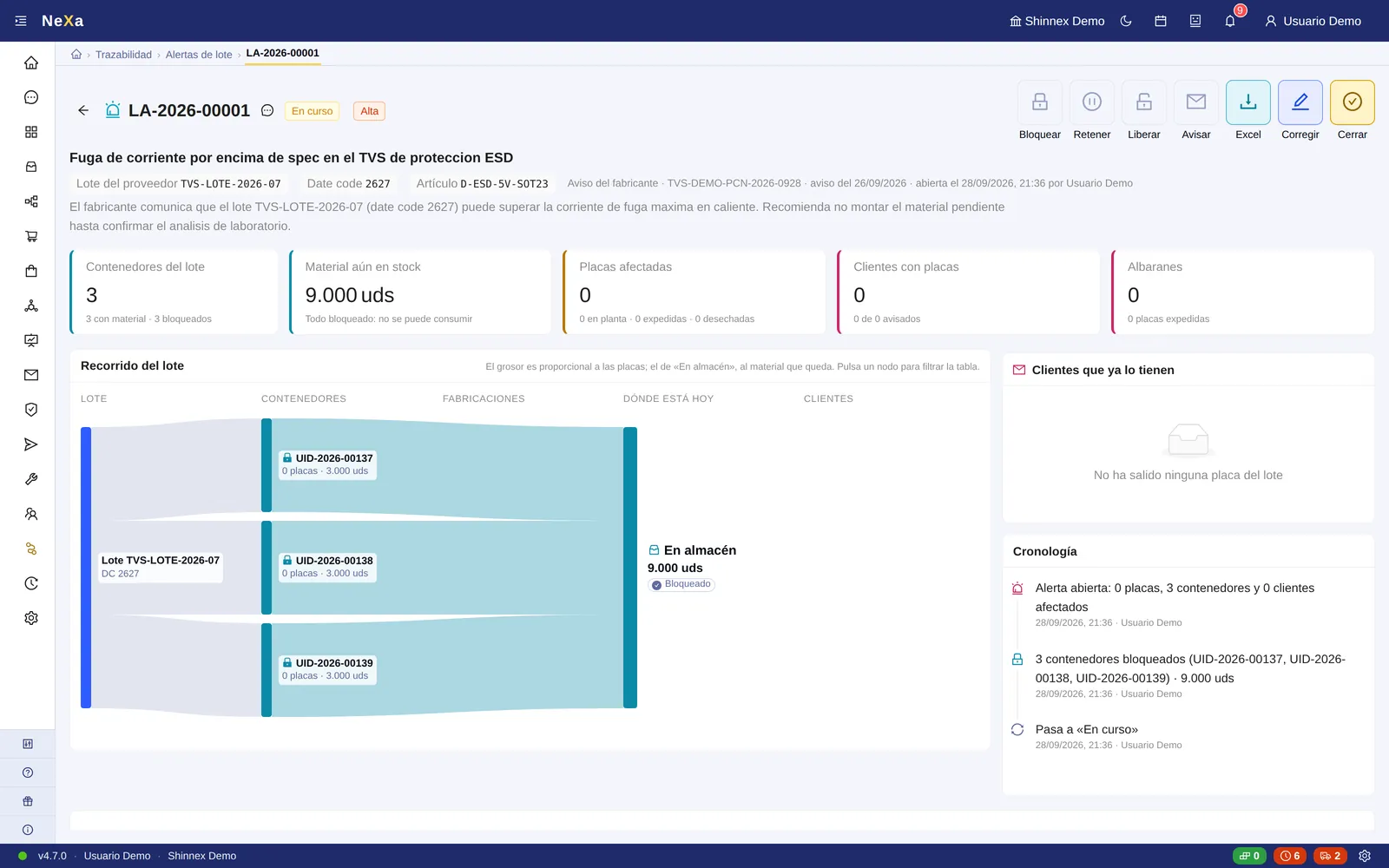Toggle dark mode moon icon
This screenshot has height=868, width=1389.
[x=1126, y=21]
